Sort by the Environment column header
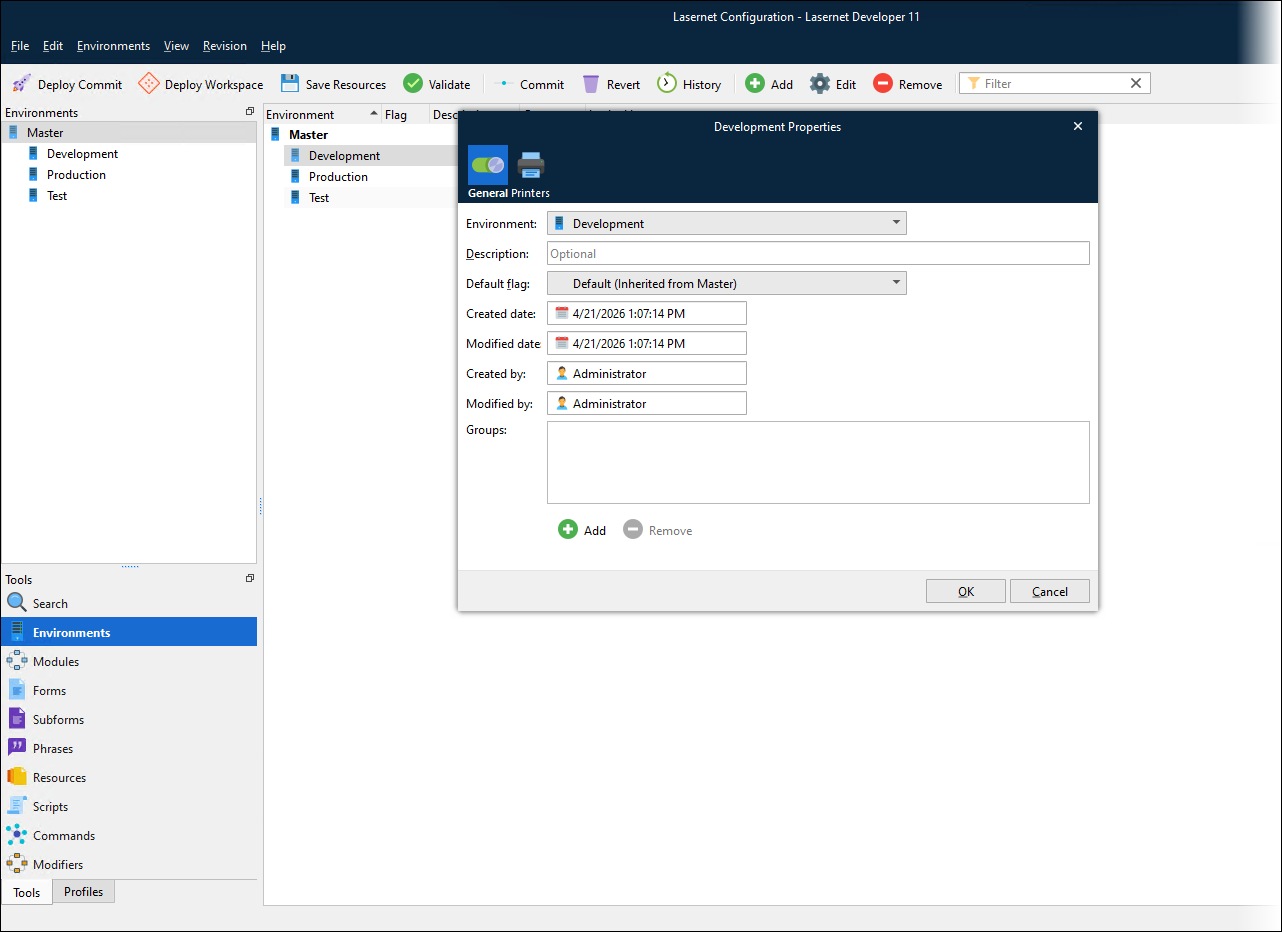Screen dimensions: 1282x932 pyautogui.click(x=322, y=114)
